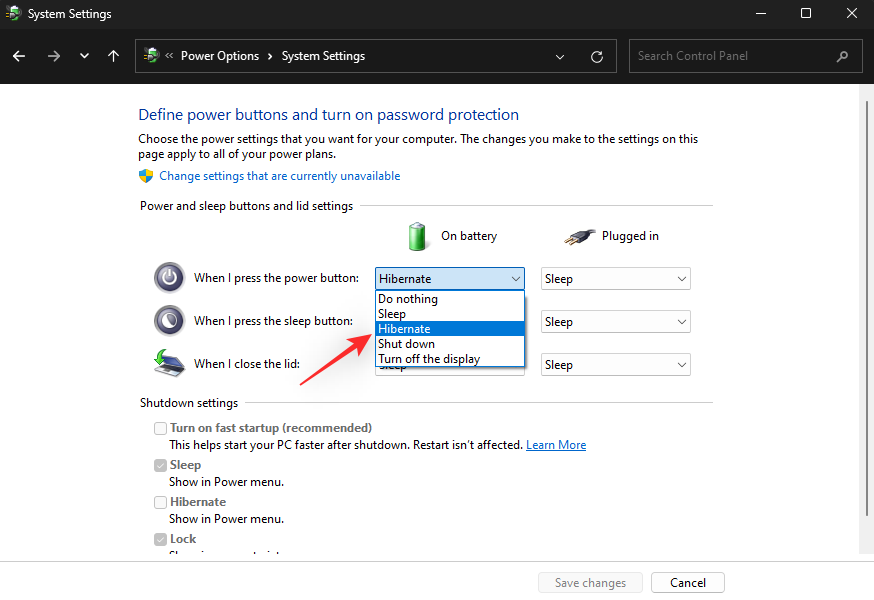Click the plugged in power cable icon

click(579, 237)
